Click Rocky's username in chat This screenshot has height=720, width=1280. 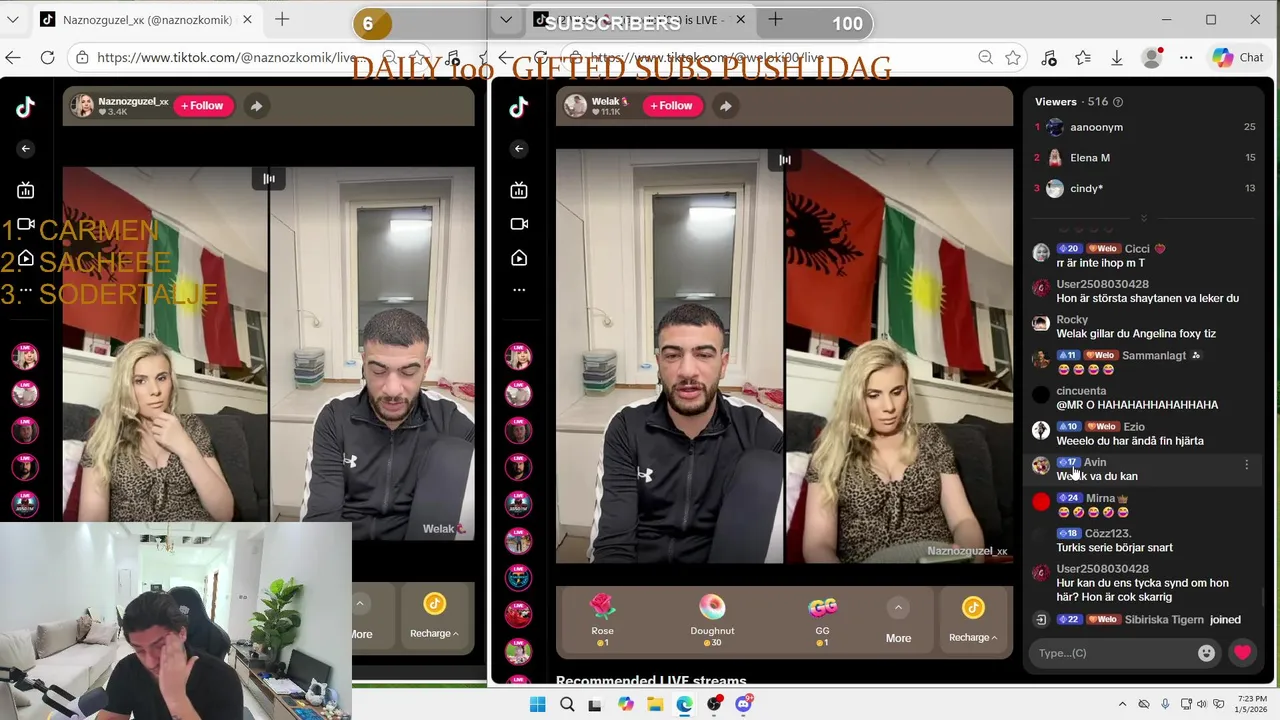pyautogui.click(x=1072, y=320)
